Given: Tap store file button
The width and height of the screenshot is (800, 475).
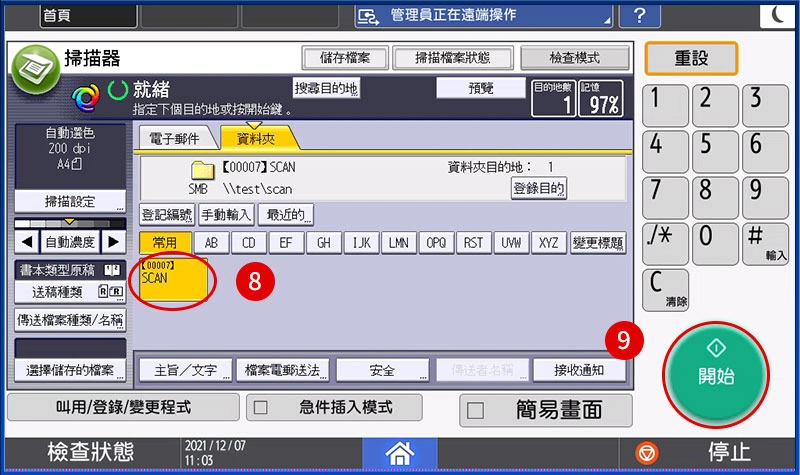Looking at the screenshot, I should coord(345,58).
